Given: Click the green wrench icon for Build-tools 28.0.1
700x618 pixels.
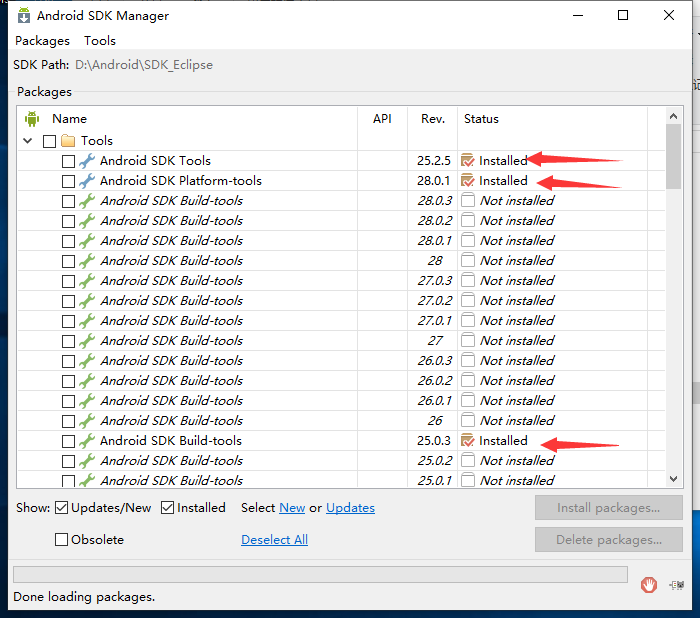Looking at the screenshot, I should pos(87,241).
